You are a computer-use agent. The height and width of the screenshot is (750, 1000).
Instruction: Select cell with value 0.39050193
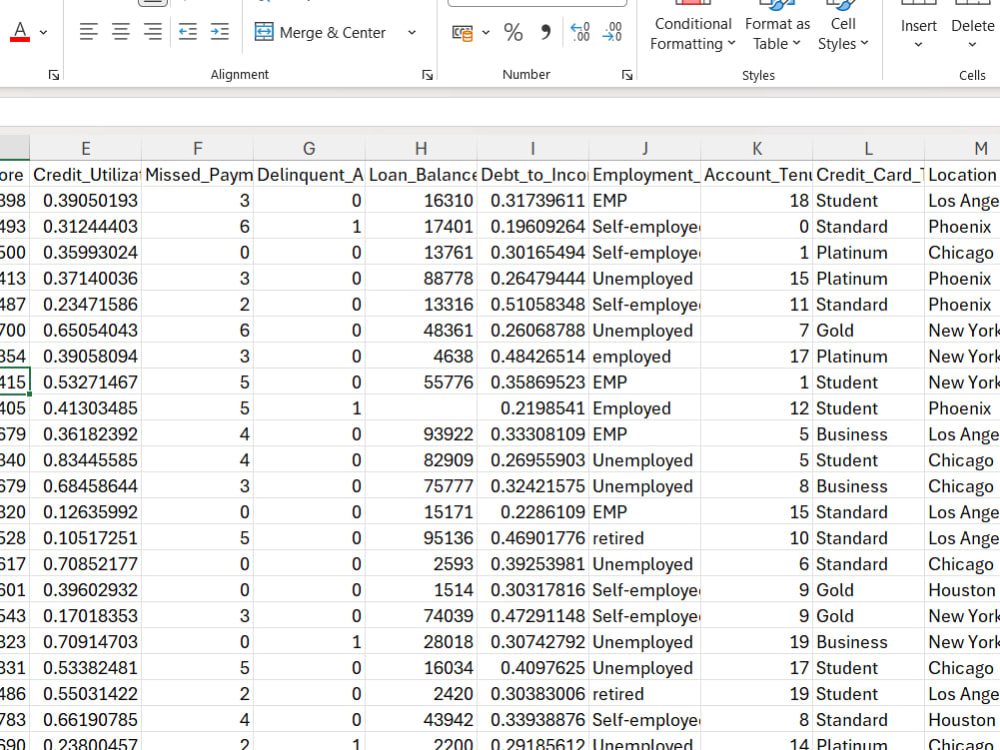[x=85, y=201]
